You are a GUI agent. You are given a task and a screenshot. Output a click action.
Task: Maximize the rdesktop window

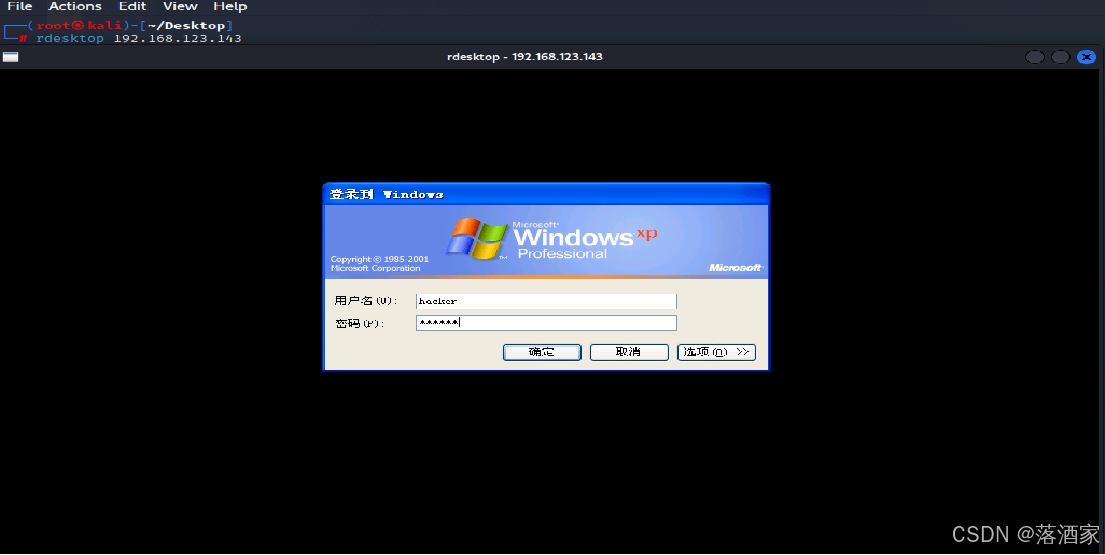[1061, 57]
